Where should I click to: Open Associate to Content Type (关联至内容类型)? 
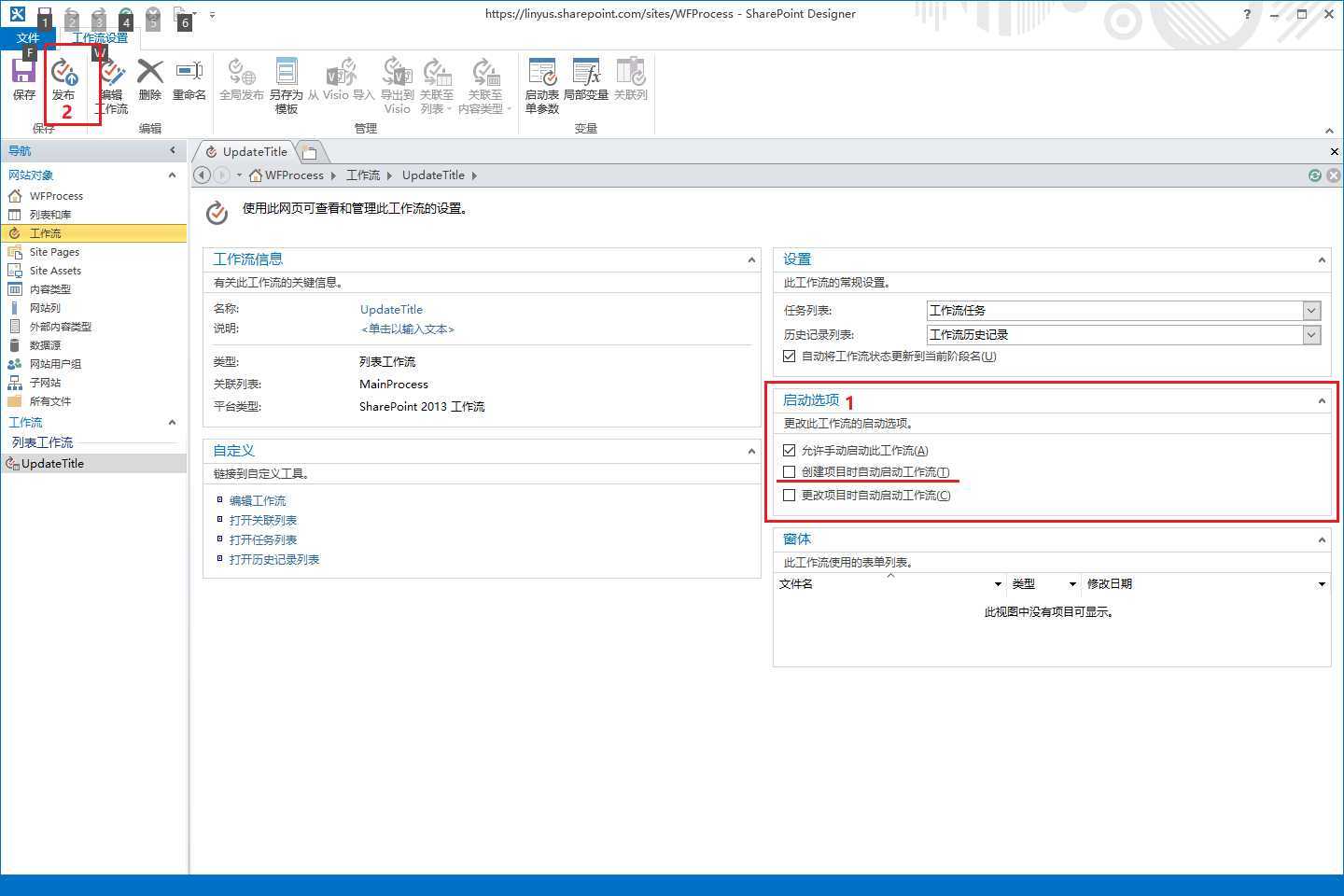(485, 86)
